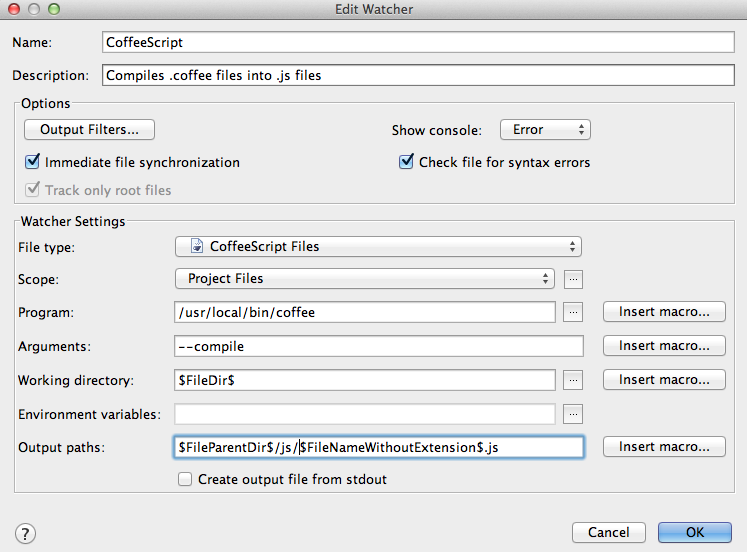The height and width of the screenshot is (552, 747).
Task: Open the Output Filters dialog
Action: pyautogui.click(x=90, y=130)
